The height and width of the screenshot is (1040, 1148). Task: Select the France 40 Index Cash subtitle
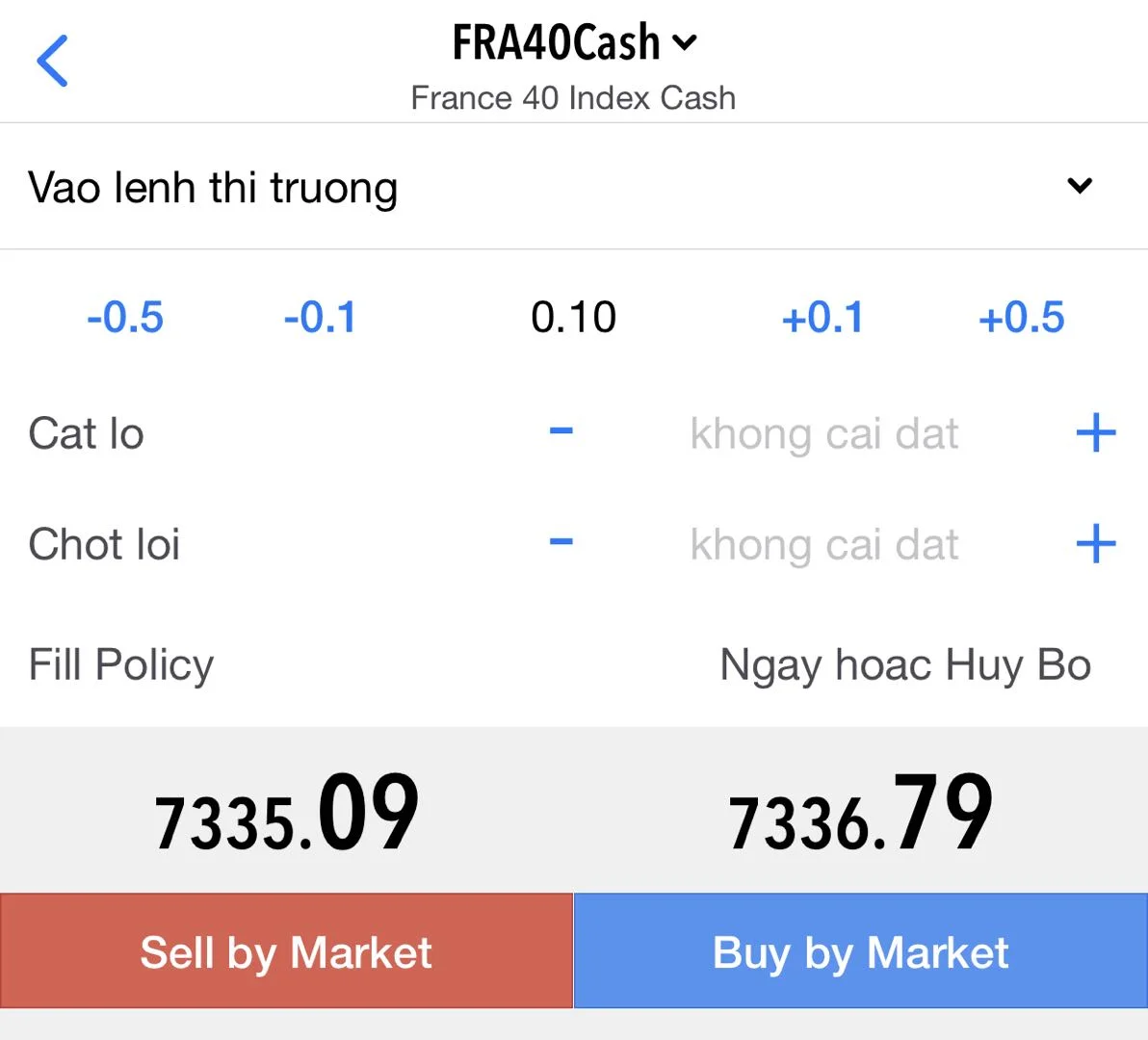pos(573,98)
